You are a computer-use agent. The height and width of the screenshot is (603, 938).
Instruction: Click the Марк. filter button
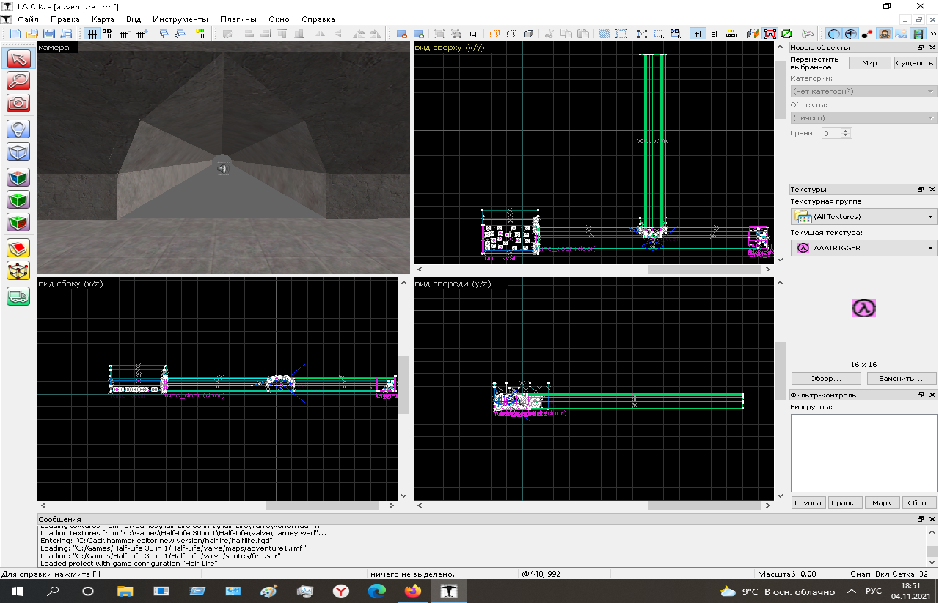point(882,503)
